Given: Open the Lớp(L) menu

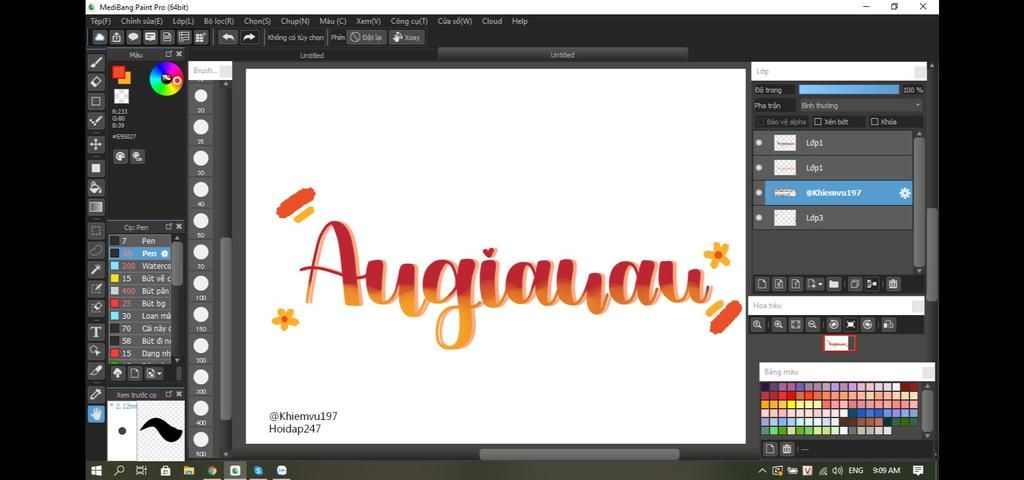Looking at the screenshot, I should point(183,21).
